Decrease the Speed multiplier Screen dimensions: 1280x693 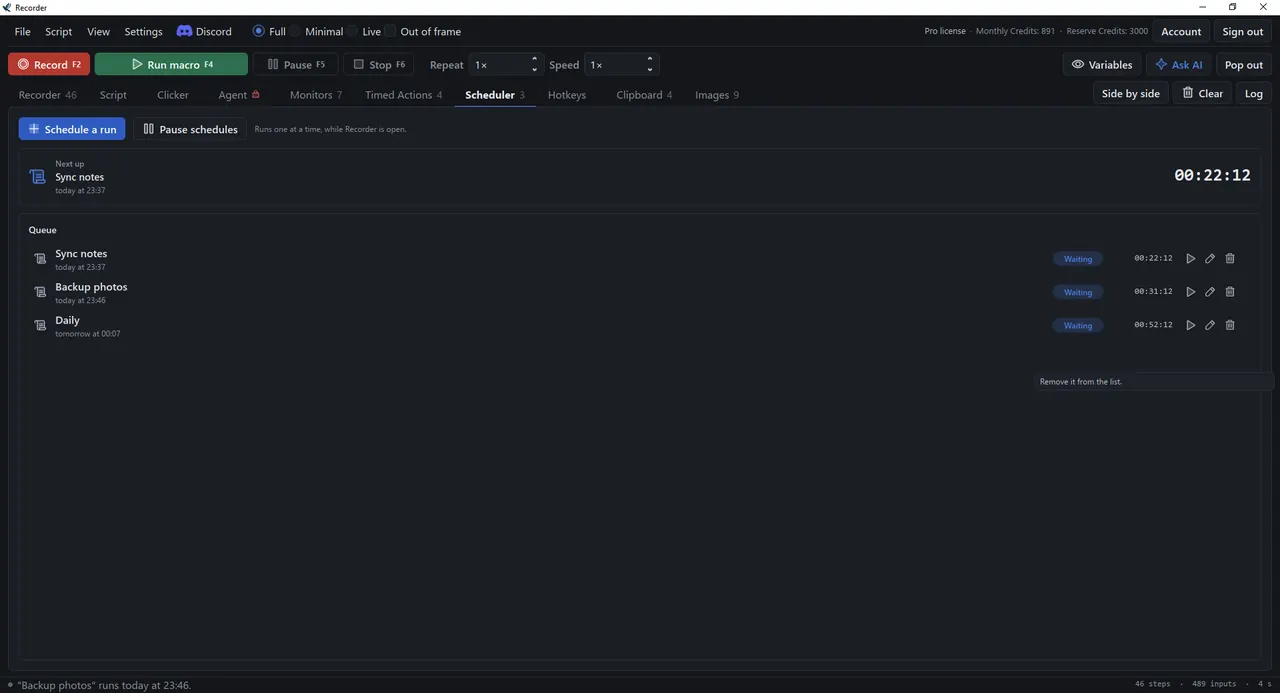[650, 70]
